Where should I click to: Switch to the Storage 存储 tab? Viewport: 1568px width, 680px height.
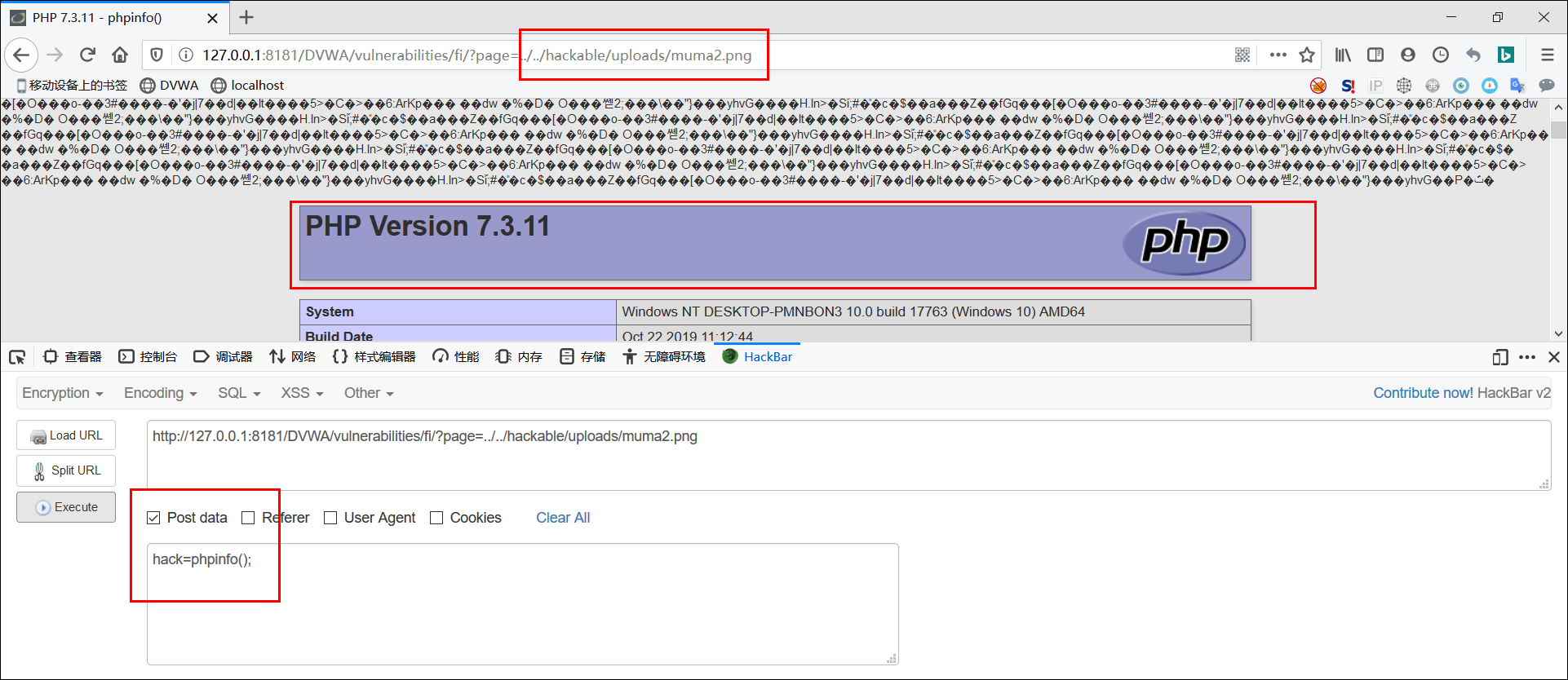582,357
